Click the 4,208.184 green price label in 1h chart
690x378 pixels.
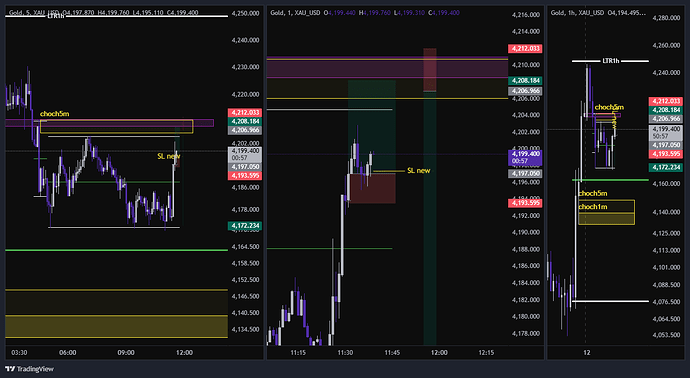coord(665,110)
